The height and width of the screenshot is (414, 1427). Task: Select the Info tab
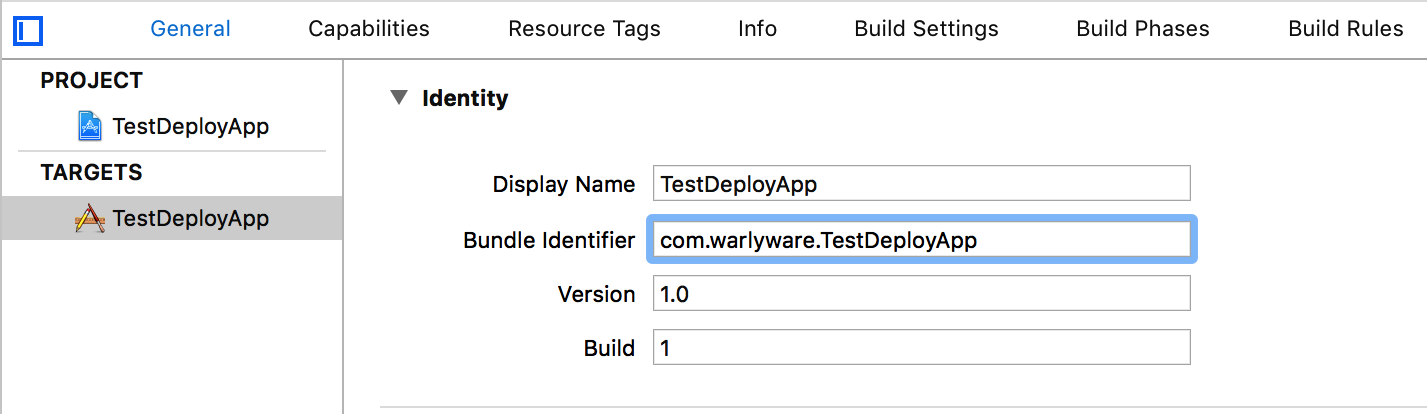[x=757, y=29]
